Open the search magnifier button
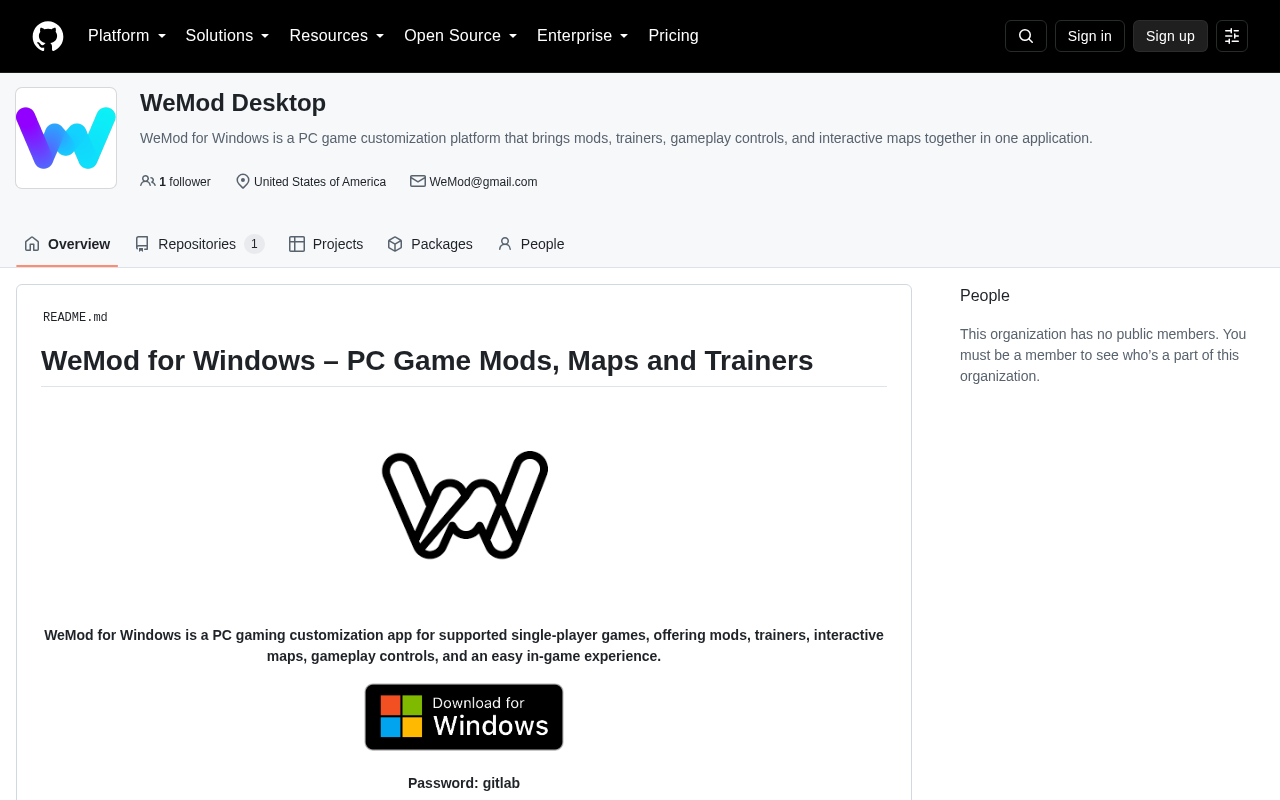Viewport: 1280px width, 800px height. (1026, 36)
